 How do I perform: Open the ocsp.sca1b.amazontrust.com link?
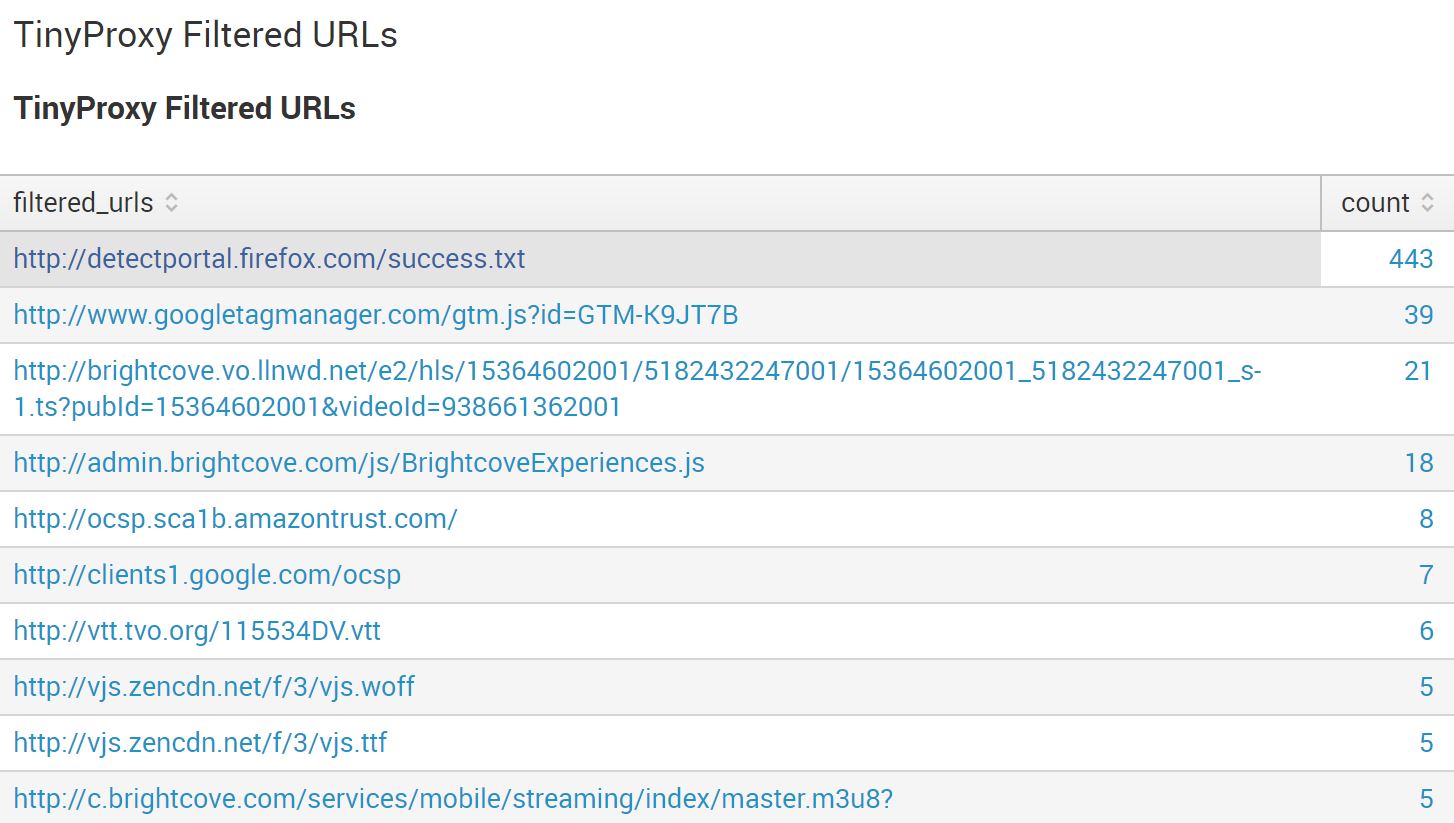coord(234,518)
